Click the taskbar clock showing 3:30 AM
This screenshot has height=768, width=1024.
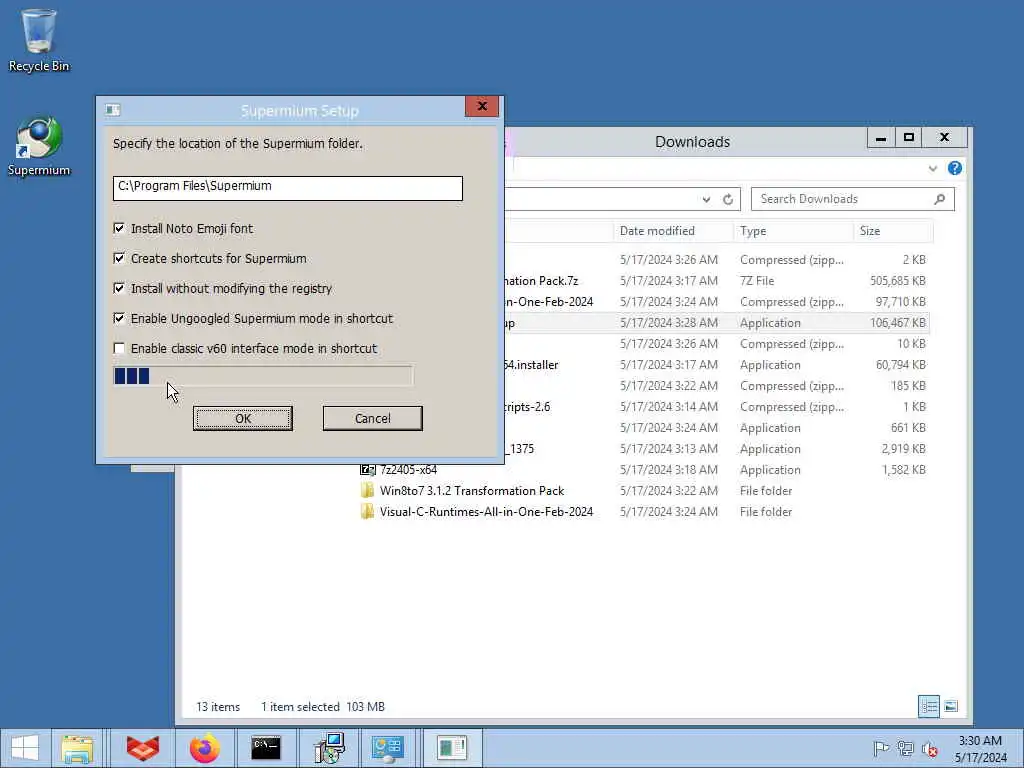point(980,748)
